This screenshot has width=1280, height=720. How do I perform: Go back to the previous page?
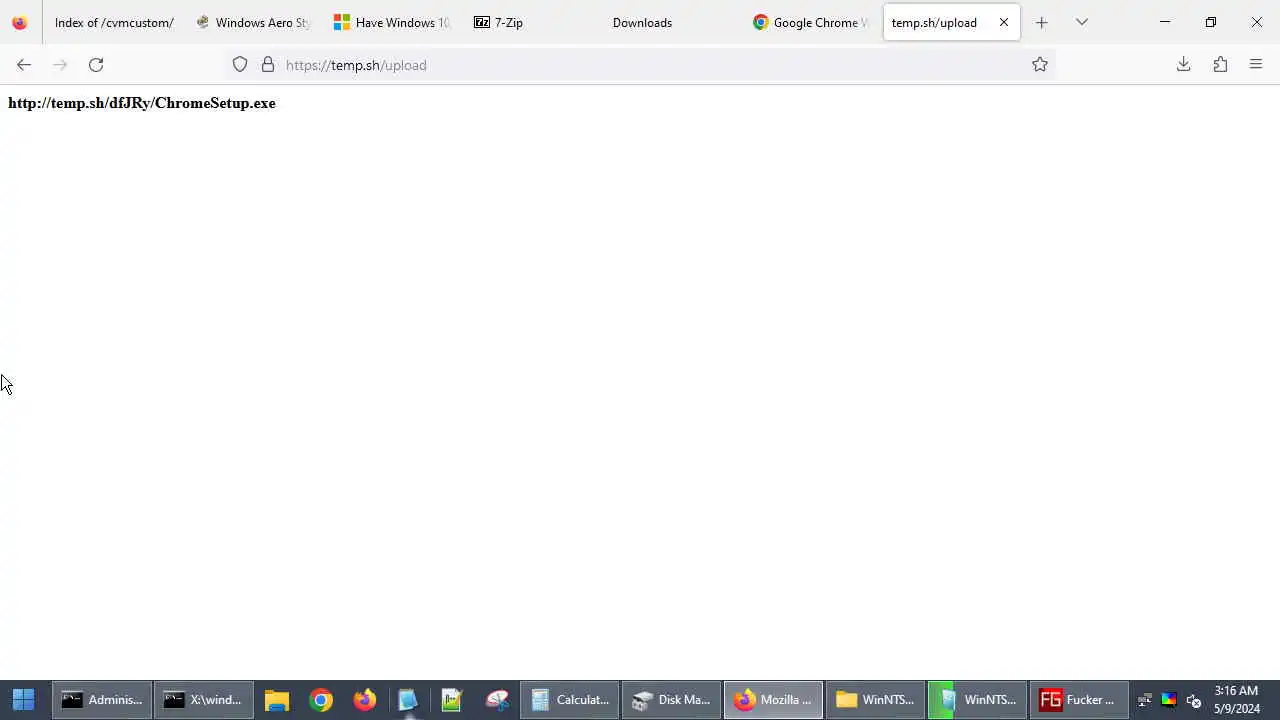coord(23,65)
